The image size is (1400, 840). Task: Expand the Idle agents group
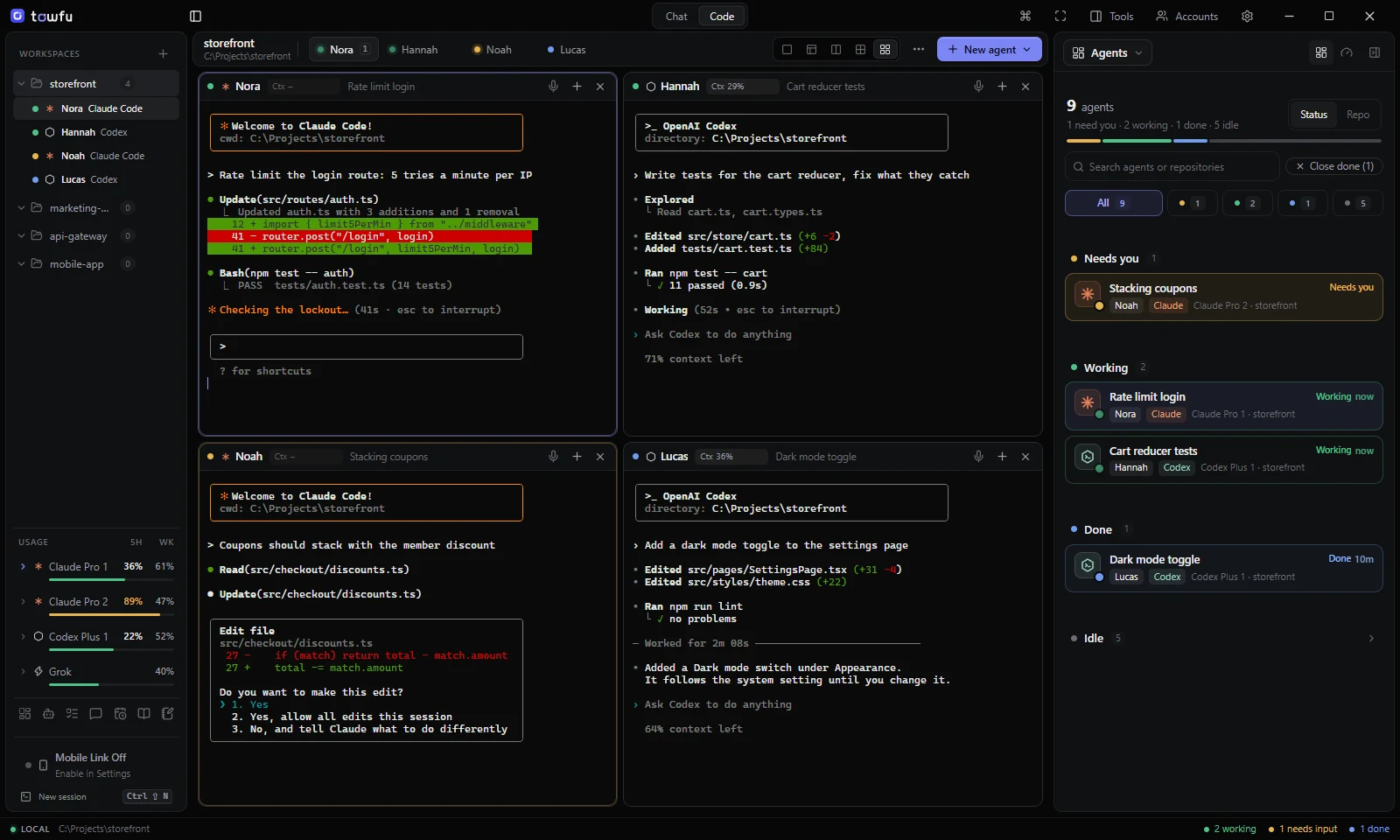click(x=1371, y=639)
